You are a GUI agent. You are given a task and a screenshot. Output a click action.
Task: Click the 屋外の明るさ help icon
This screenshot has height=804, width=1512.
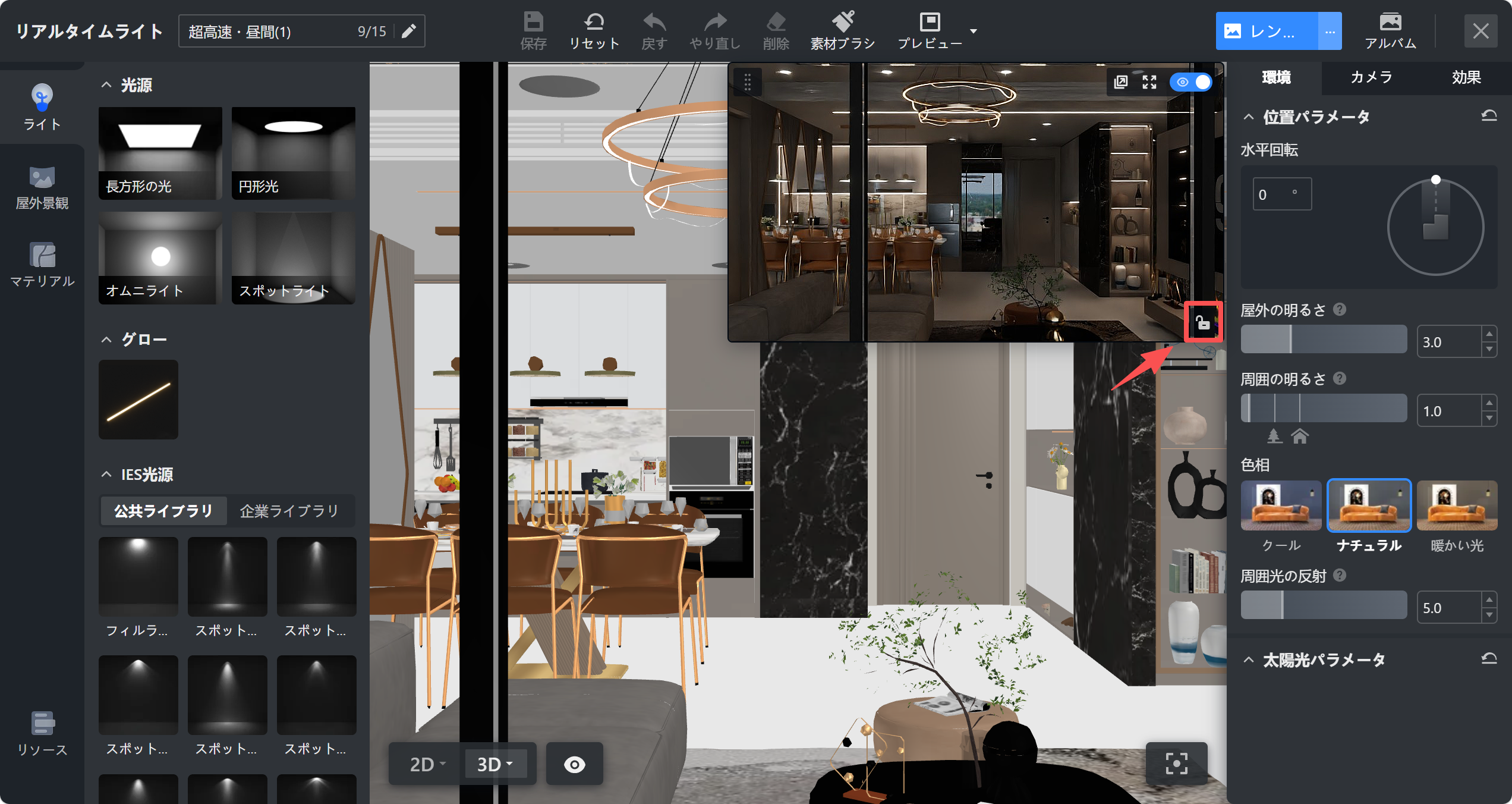(x=1340, y=309)
